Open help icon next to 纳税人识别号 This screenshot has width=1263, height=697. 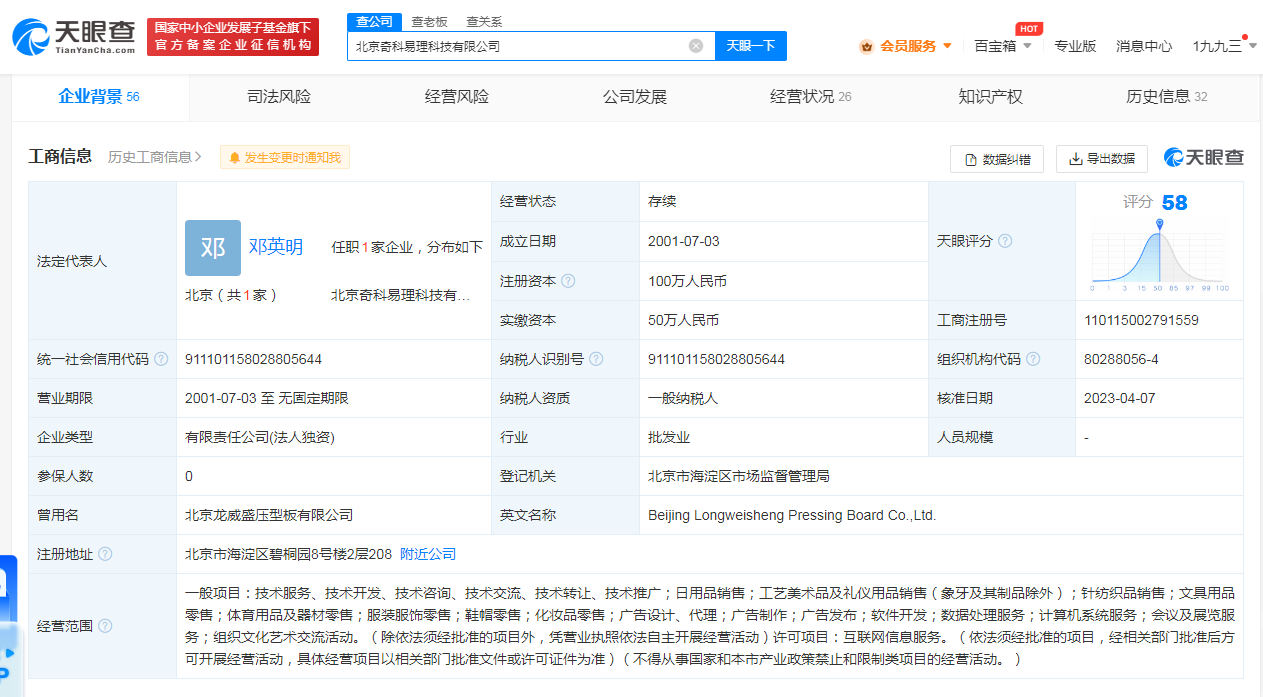[x=596, y=359]
